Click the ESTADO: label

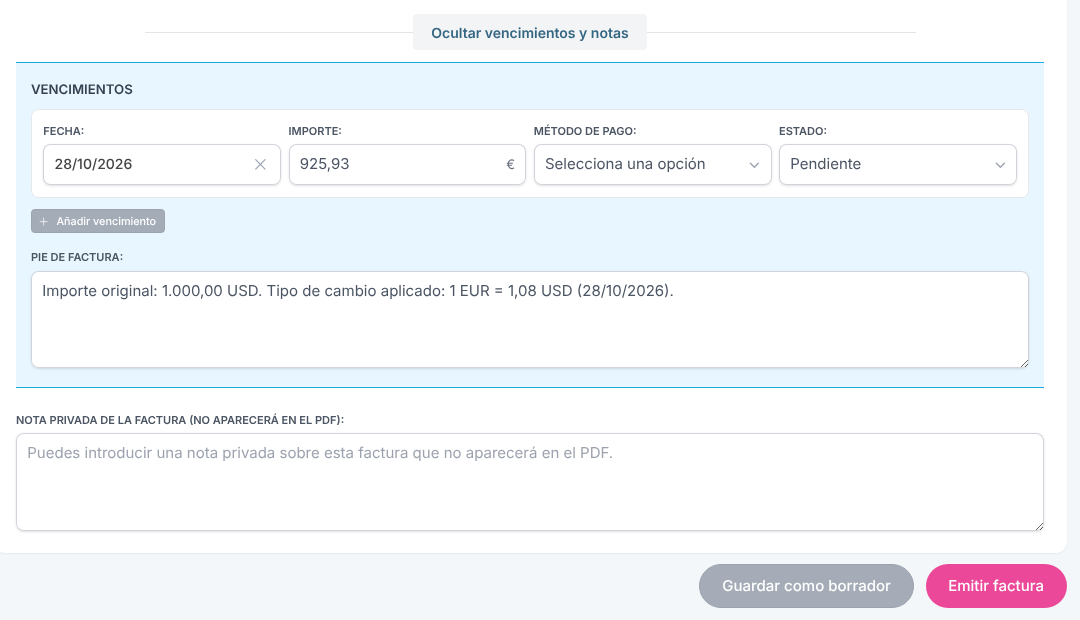(802, 131)
